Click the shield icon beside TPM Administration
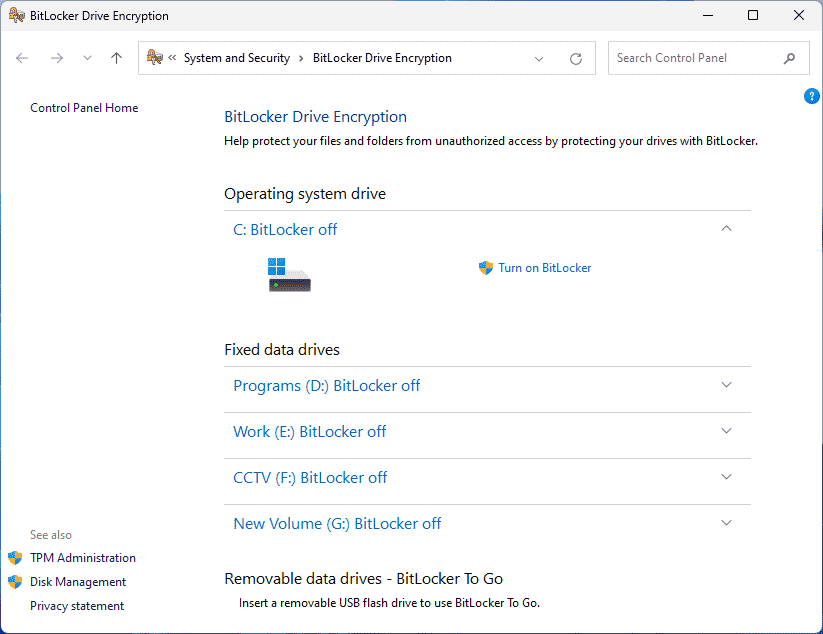823x634 pixels. pos(15,558)
